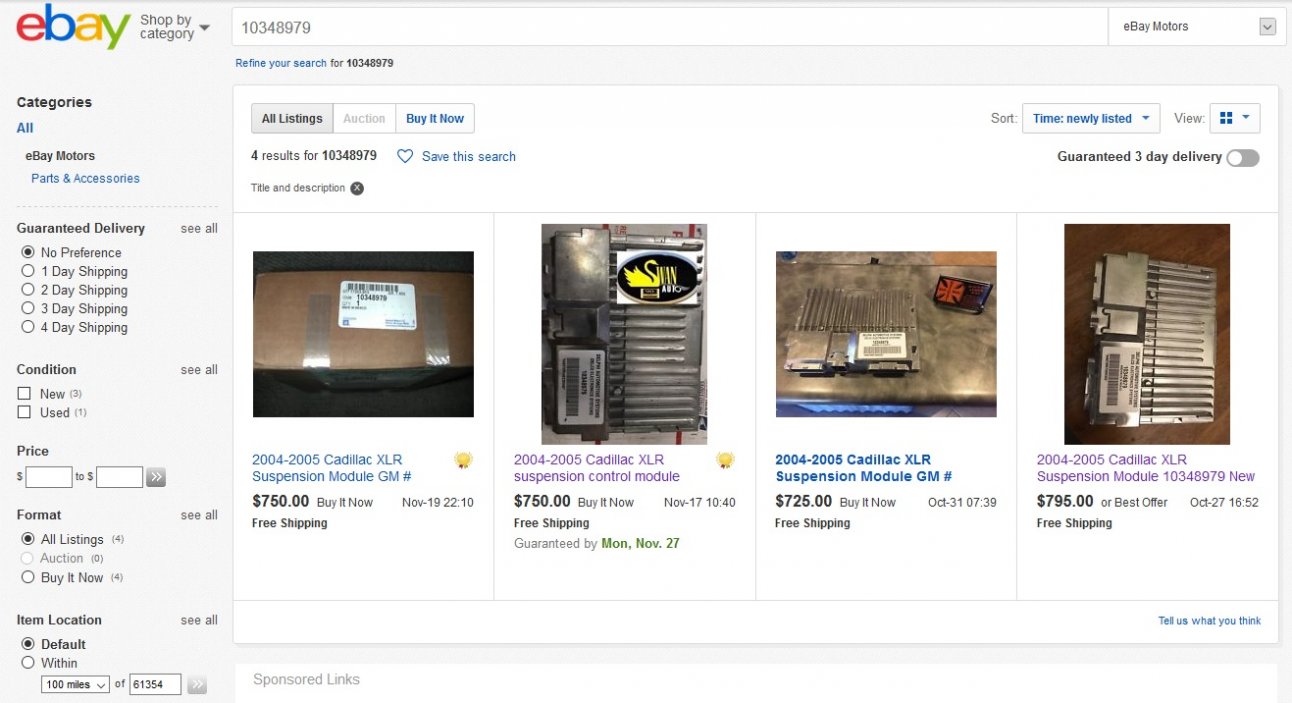Open Sort Time: newly listed dropdown
The image size is (1292, 703).
[1091, 119]
